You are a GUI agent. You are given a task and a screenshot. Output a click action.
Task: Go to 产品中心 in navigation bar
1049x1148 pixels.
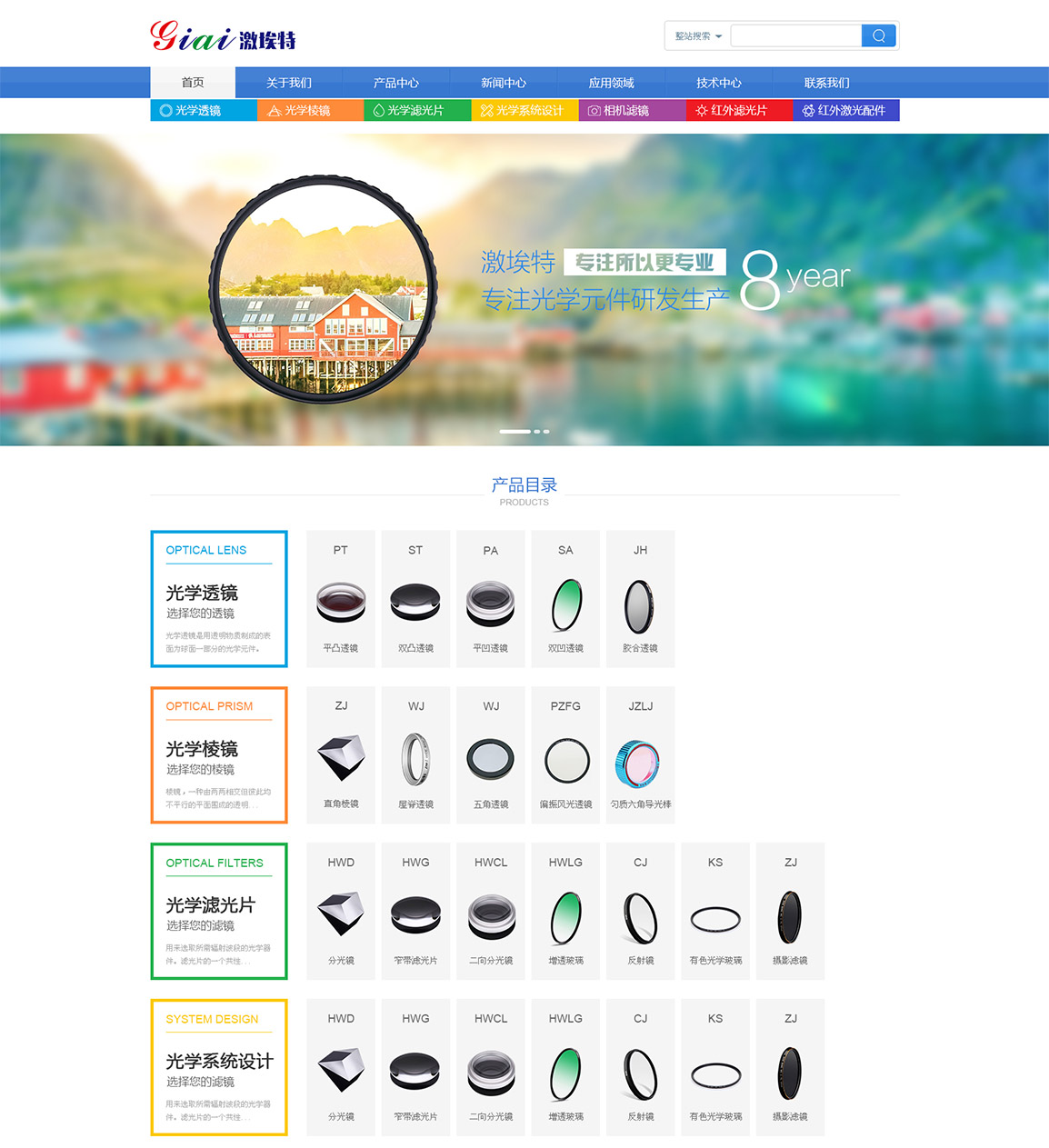396,83
